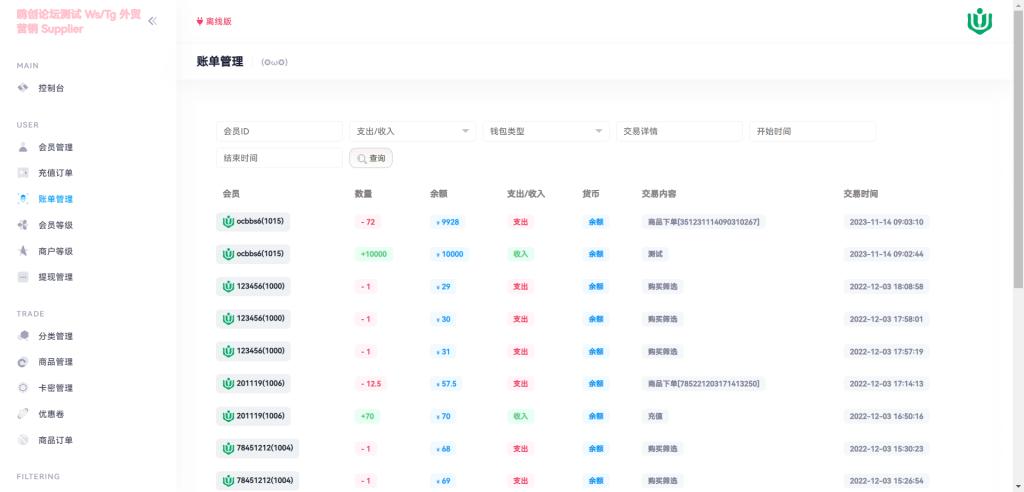Click the 商户等级 sidebar icon

pyautogui.click(x=23, y=251)
